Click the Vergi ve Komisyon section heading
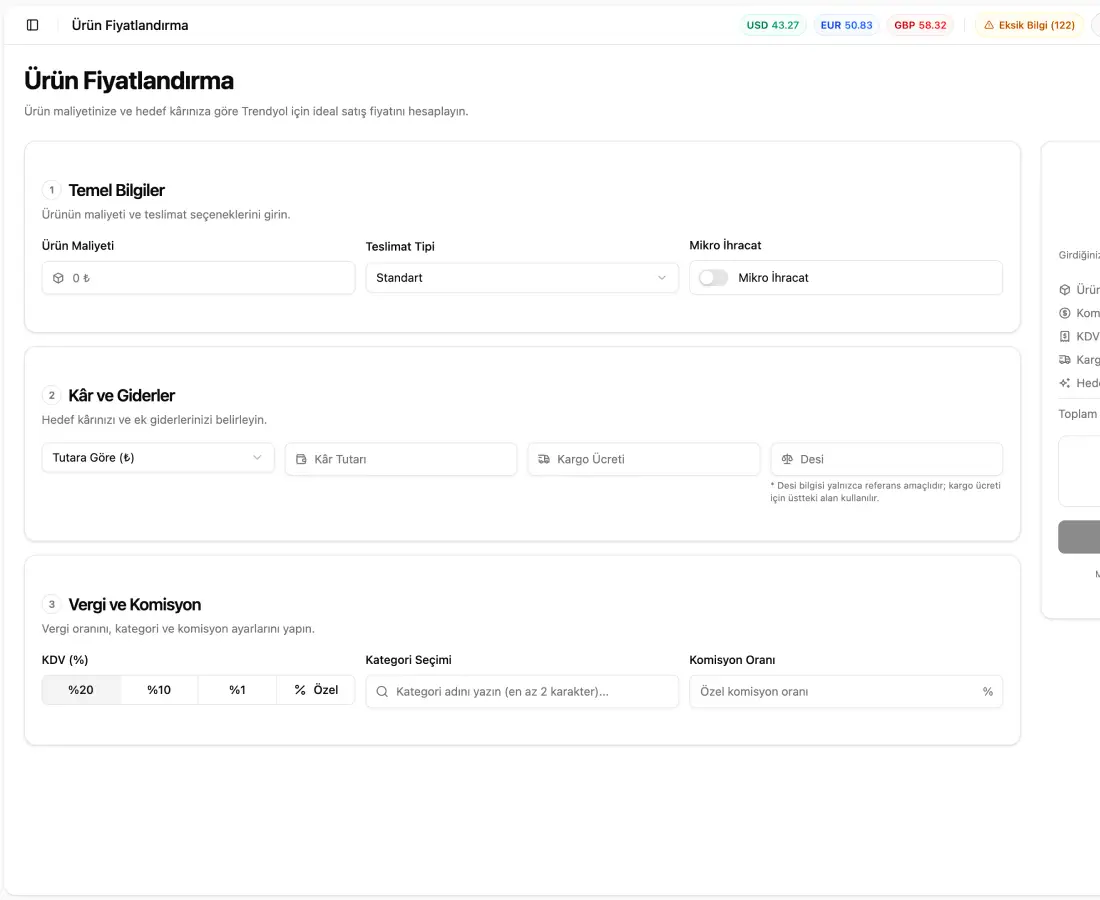The width and height of the screenshot is (1100, 900). [135, 605]
